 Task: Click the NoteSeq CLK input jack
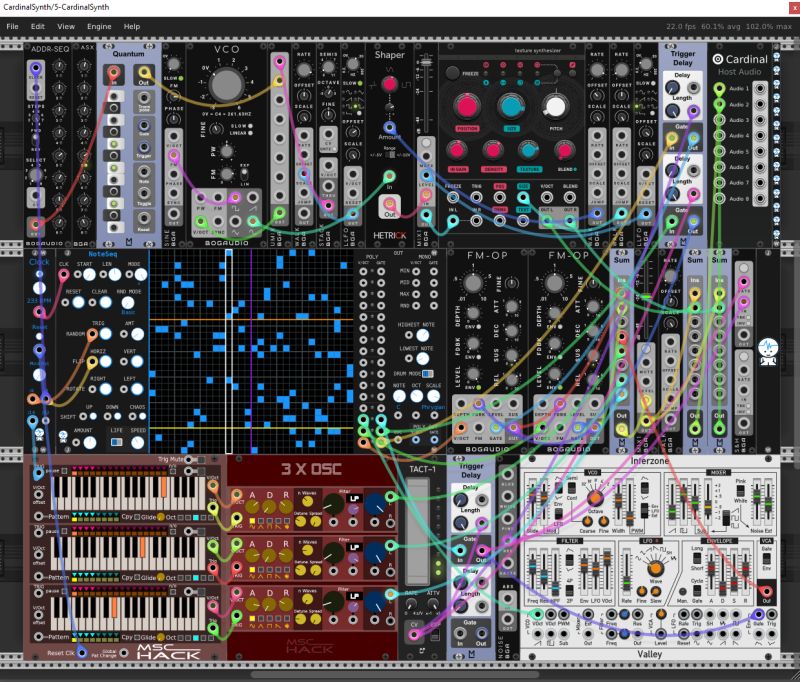pyautogui.click(x=64, y=275)
